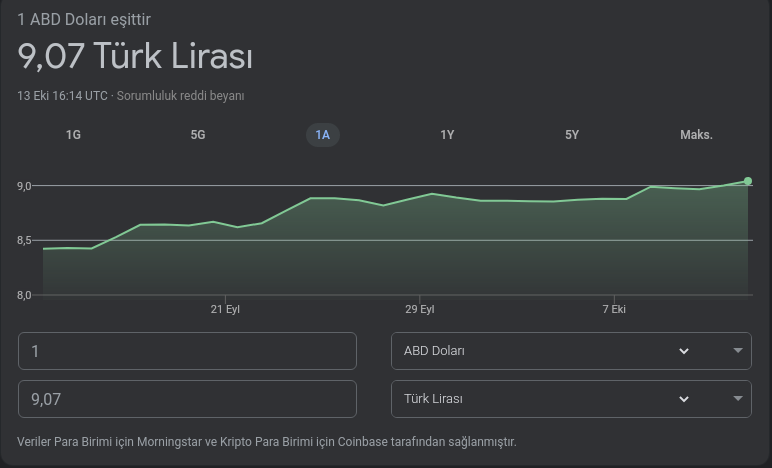The image size is (772, 468).
Task: Select the highlighted 1A range tab
Action: tap(322, 135)
